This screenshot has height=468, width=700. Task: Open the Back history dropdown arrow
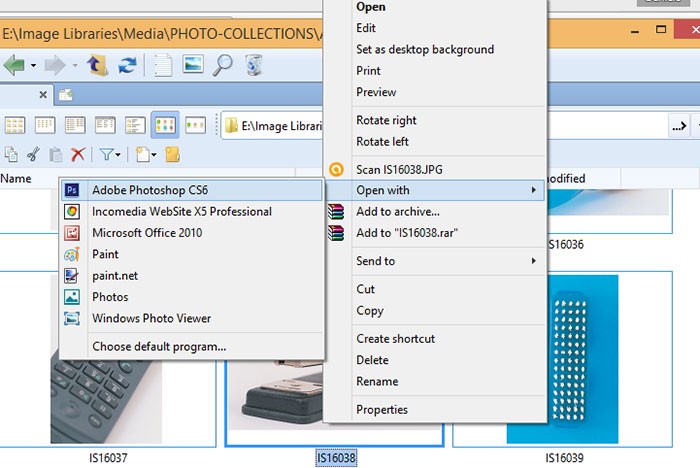(x=34, y=66)
